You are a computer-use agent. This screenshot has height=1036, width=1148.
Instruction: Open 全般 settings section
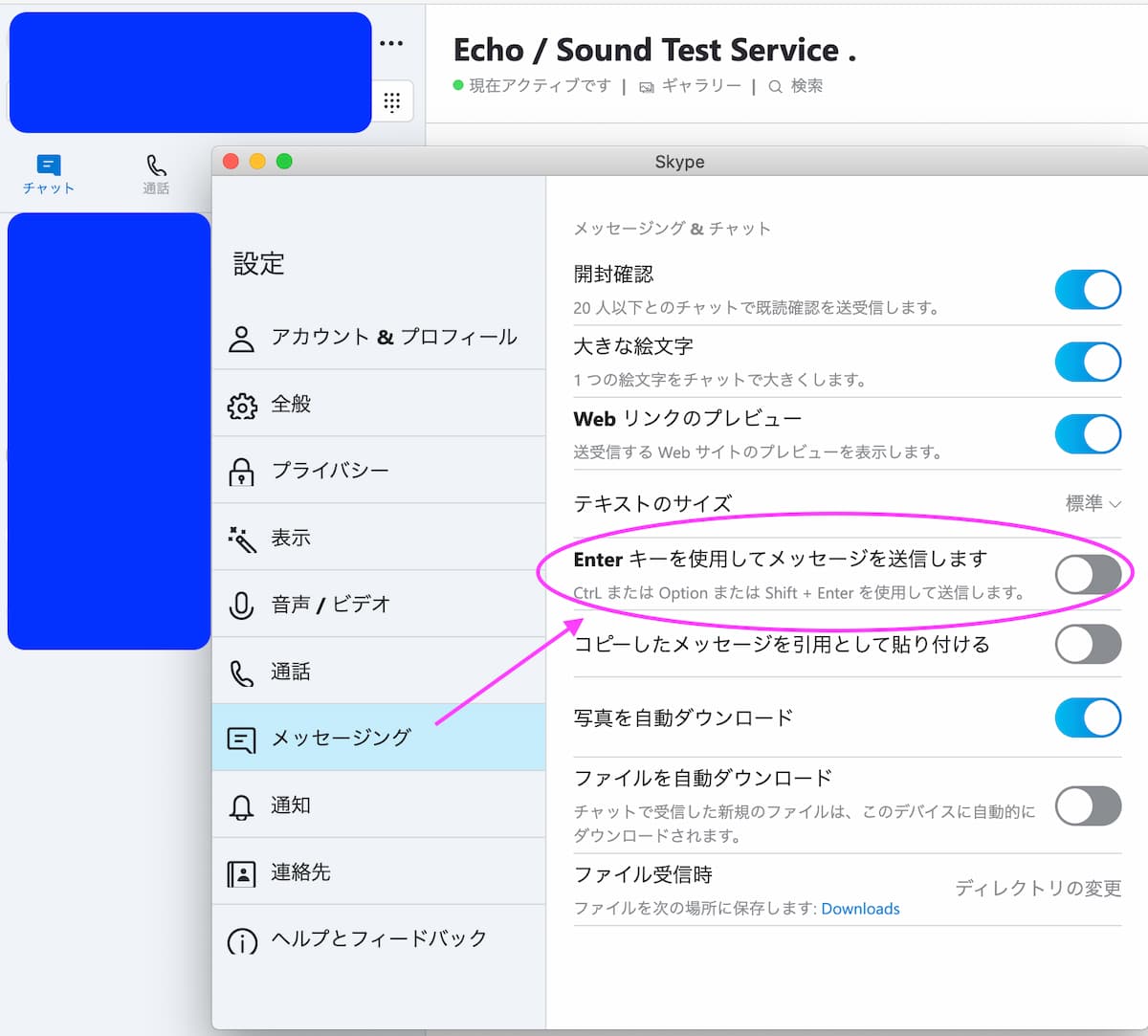tap(379, 403)
